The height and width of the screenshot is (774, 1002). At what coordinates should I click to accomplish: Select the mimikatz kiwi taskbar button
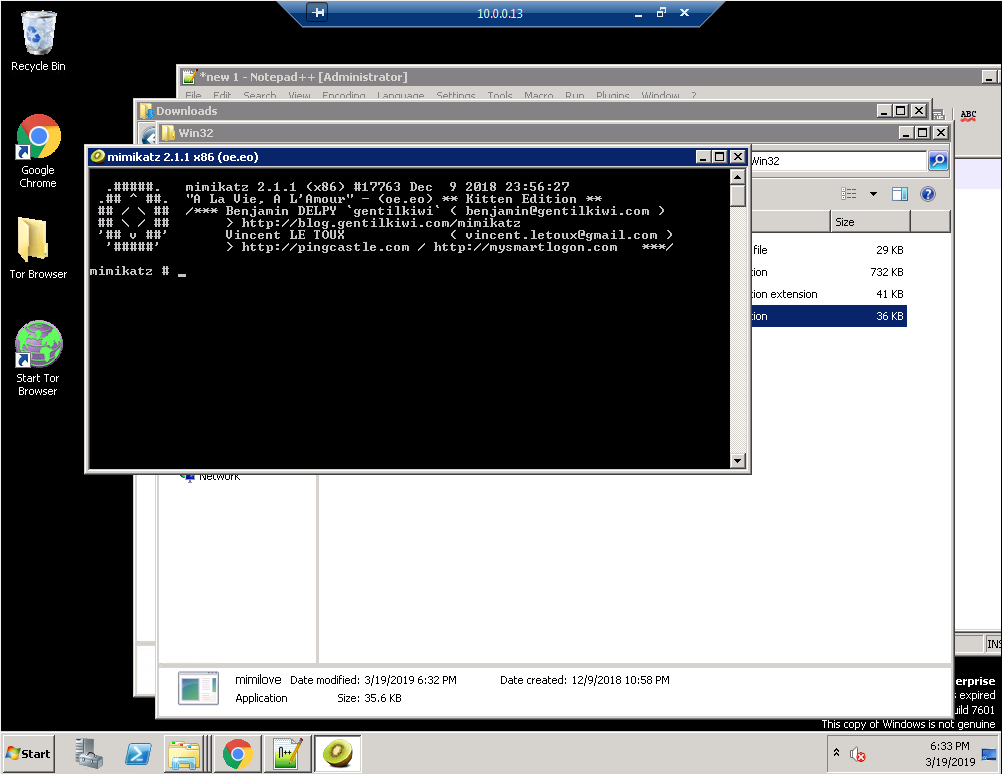[337, 754]
